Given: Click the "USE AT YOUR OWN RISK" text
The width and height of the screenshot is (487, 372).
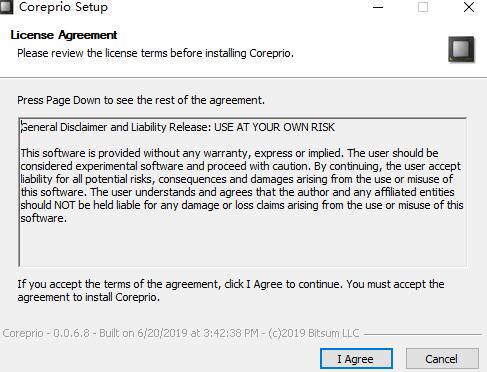Looking at the screenshot, I should click(x=274, y=127).
